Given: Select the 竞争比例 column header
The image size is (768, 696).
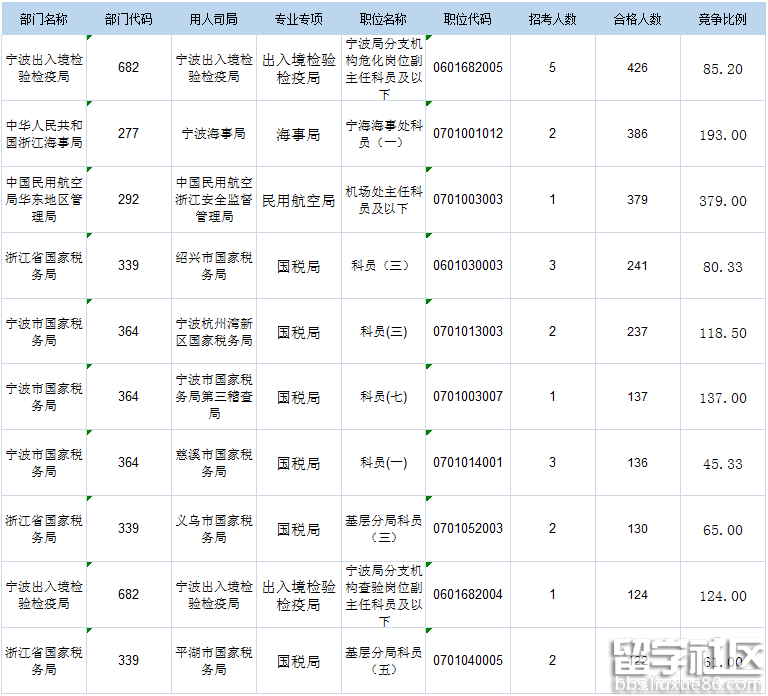Looking at the screenshot, I should pos(722,20).
